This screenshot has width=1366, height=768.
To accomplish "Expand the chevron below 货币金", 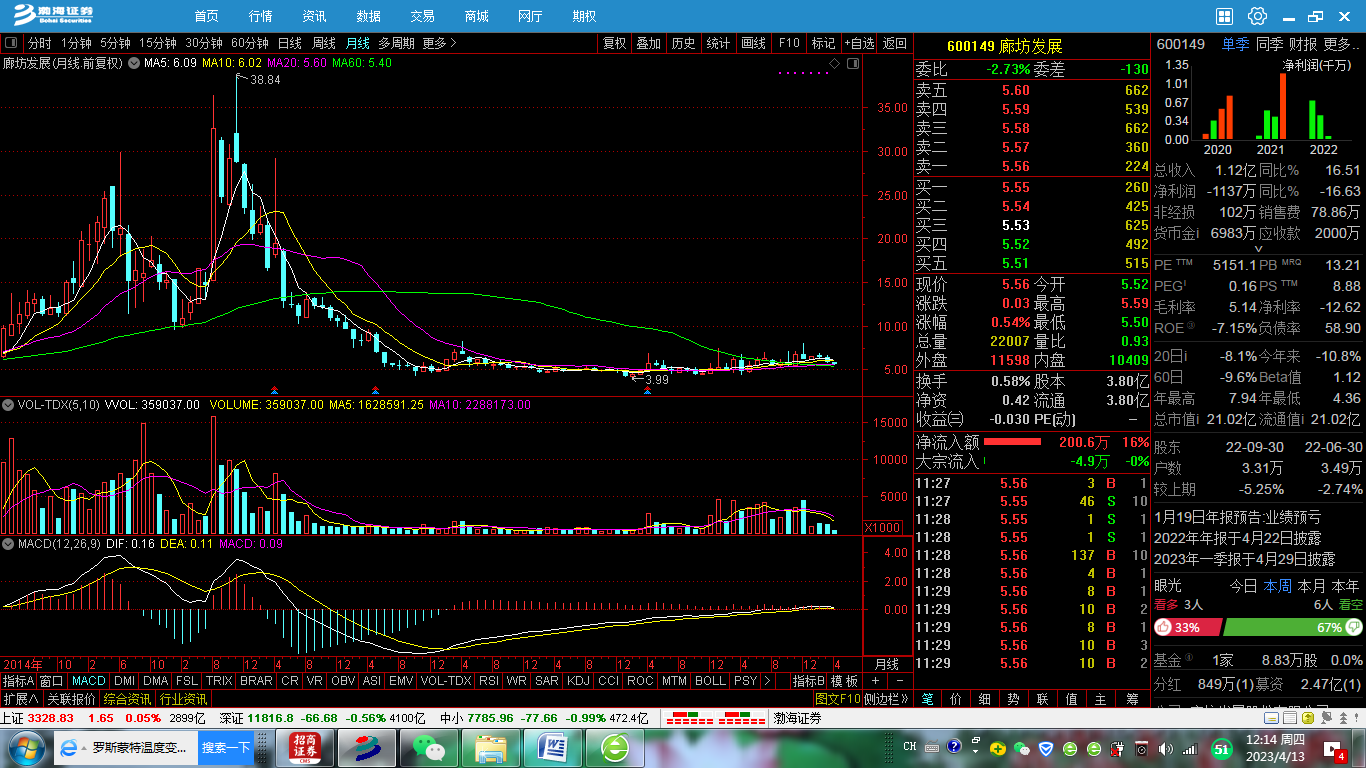I will tap(1258, 249).
